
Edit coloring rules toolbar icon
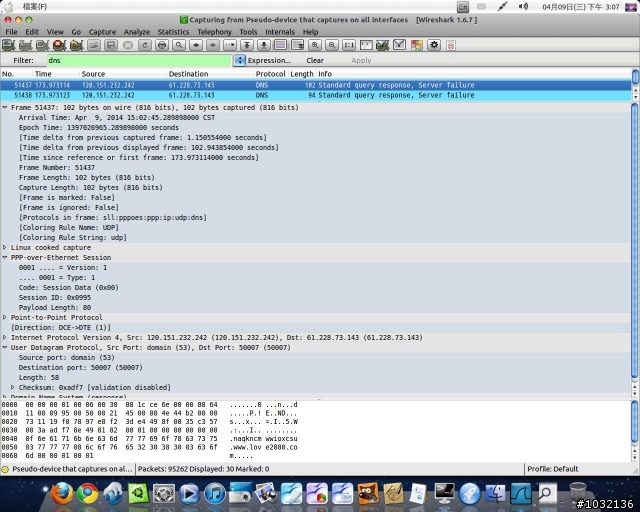click(417, 45)
